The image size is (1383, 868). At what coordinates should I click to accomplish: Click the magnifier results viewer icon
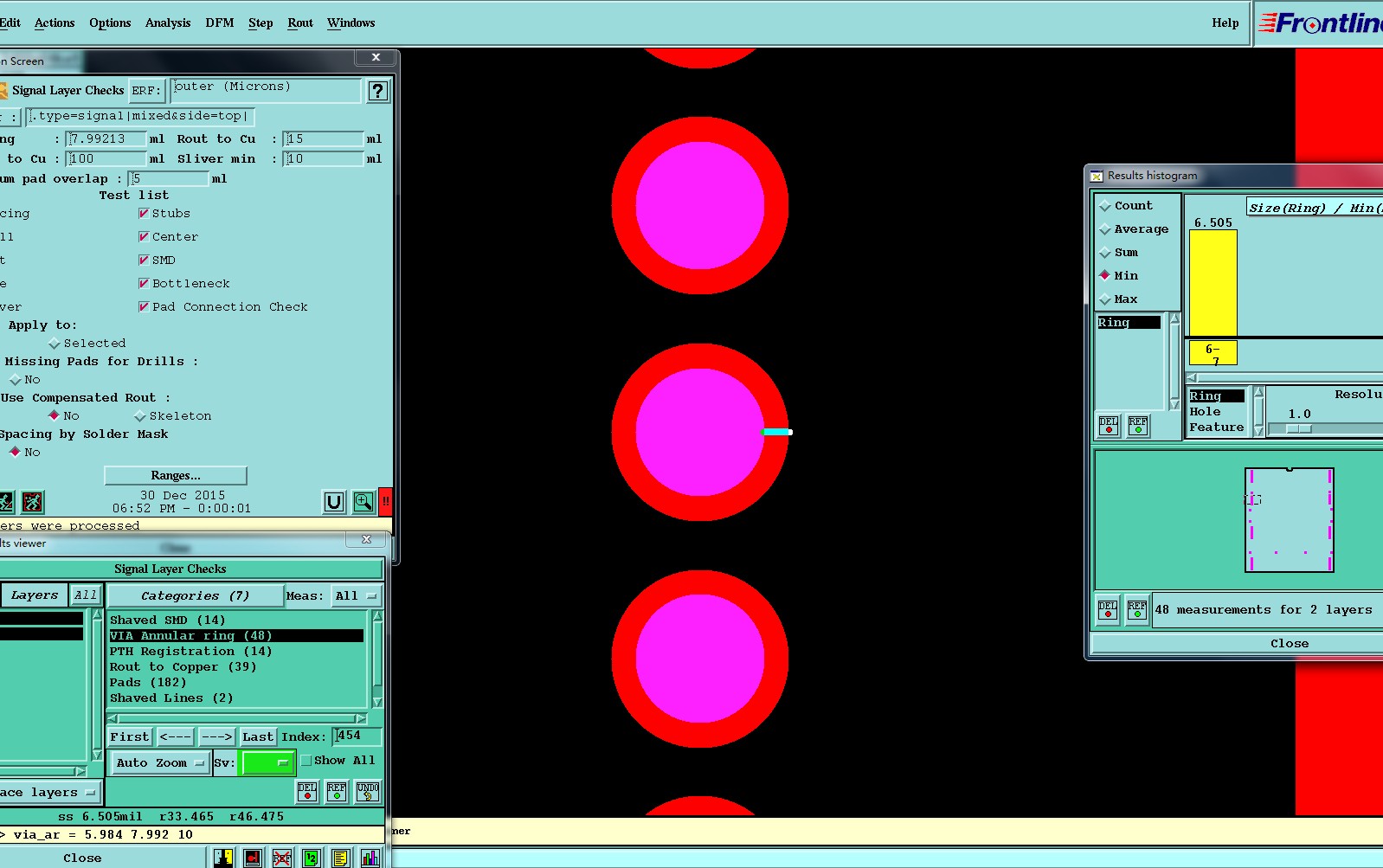click(363, 502)
